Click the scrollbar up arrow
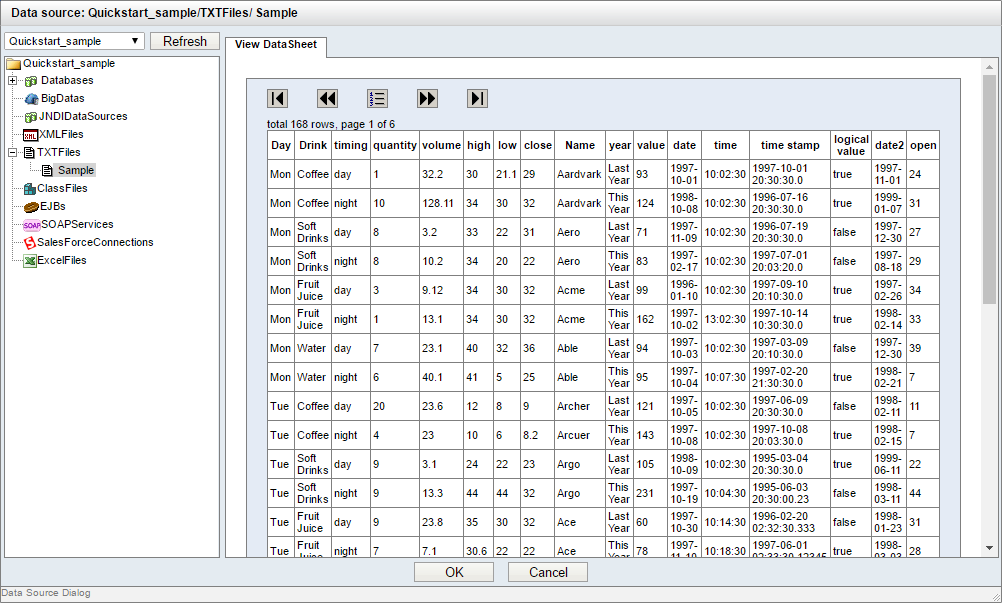Viewport: 1002px width, 603px height. click(x=989, y=67)
